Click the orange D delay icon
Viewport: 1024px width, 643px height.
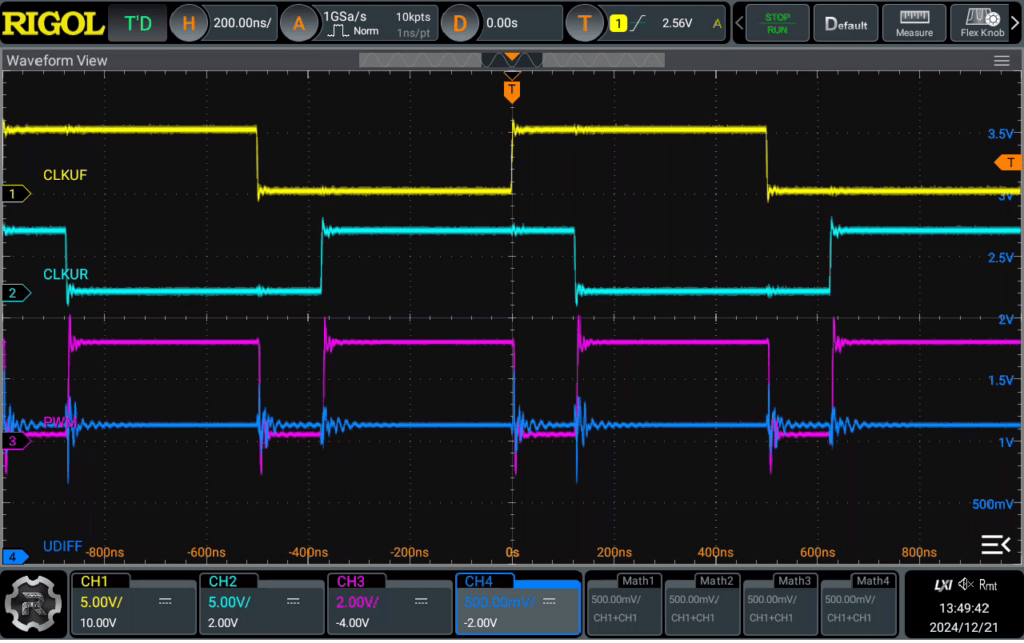click(459, 24)
